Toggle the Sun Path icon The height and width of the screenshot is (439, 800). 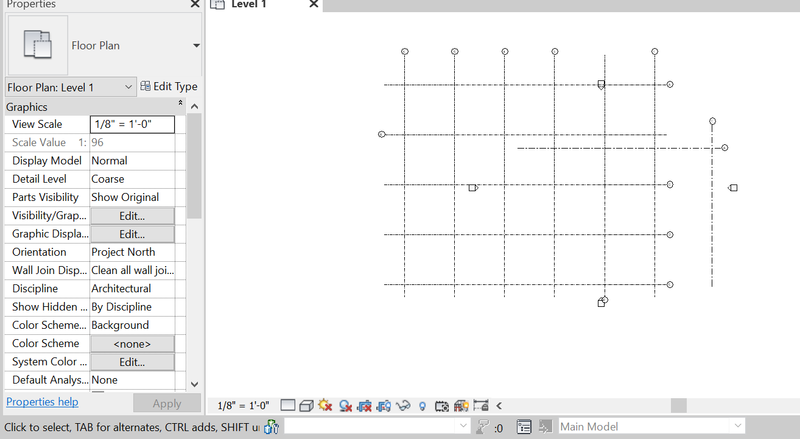[x=325, y=405]
